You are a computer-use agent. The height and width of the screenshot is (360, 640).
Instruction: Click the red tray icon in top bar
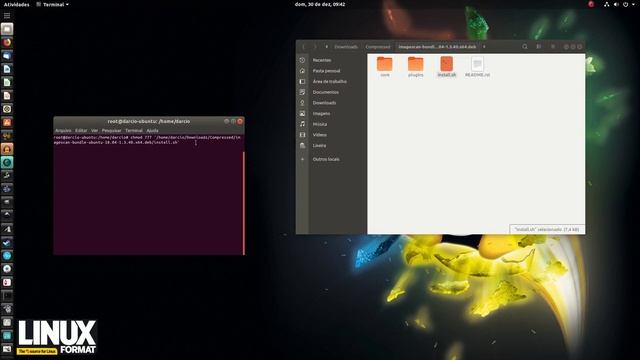click(591, 4)
